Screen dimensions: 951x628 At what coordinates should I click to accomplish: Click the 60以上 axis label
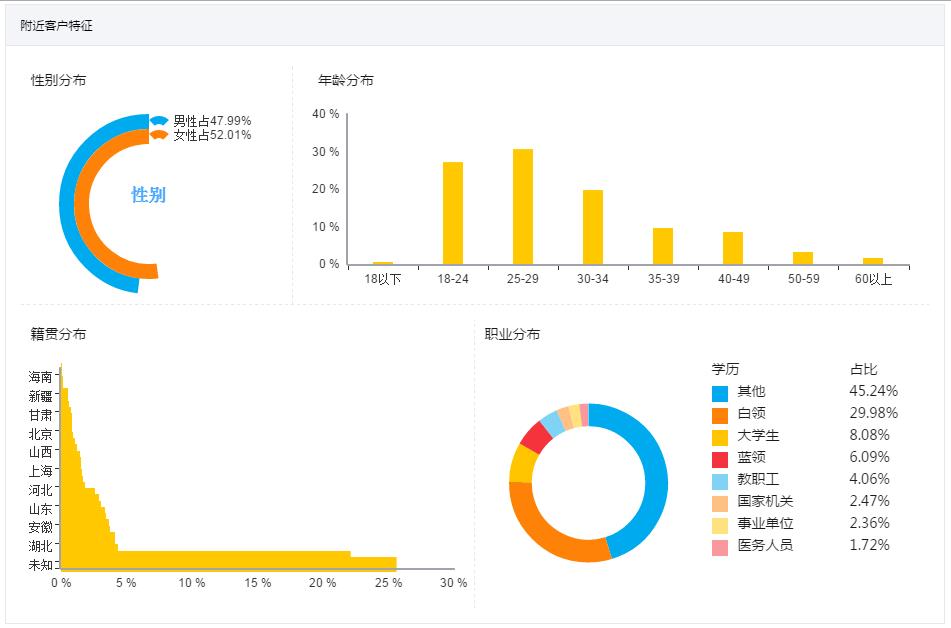873,279
